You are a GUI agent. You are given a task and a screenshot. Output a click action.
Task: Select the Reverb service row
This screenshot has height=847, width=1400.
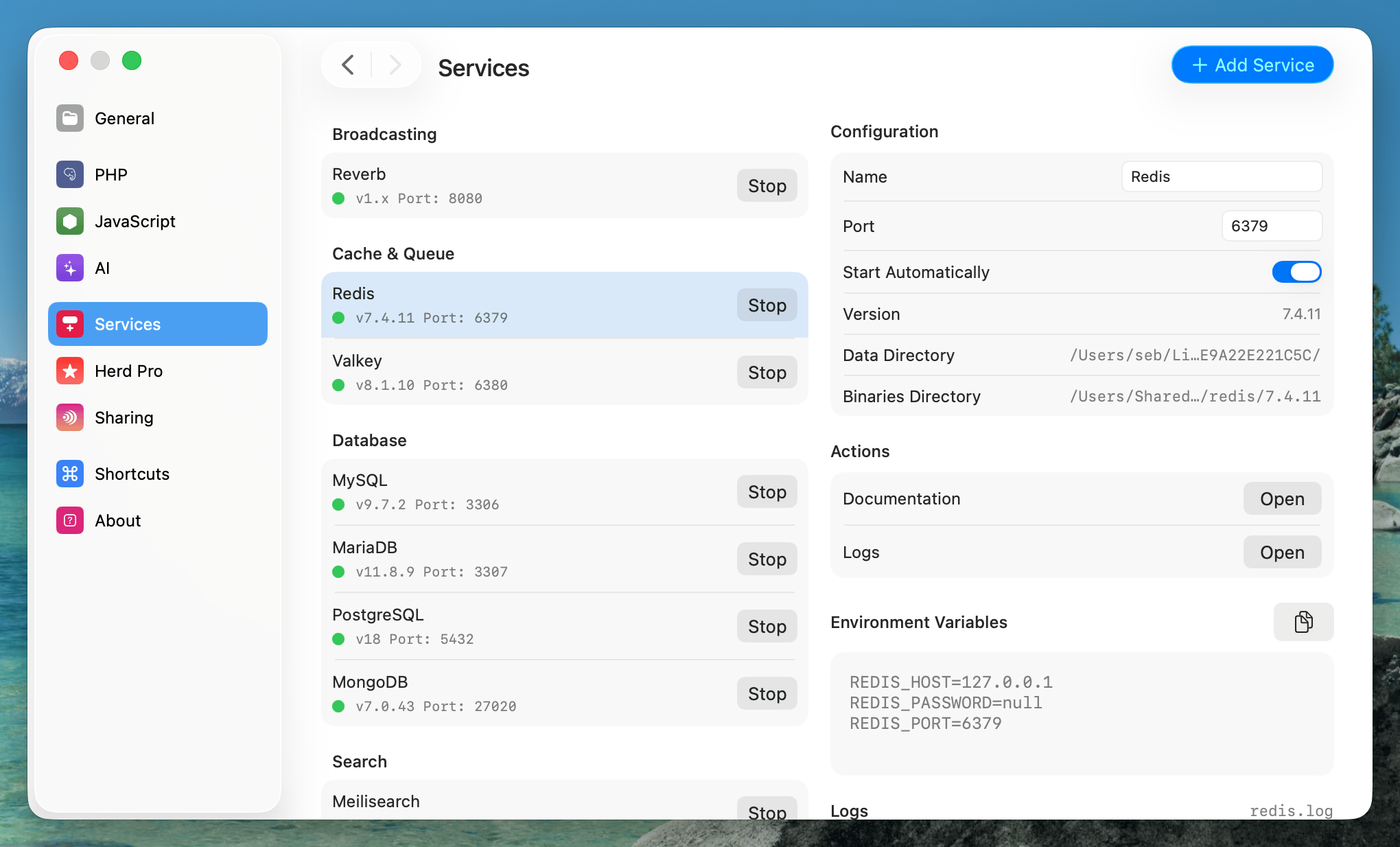564,185
